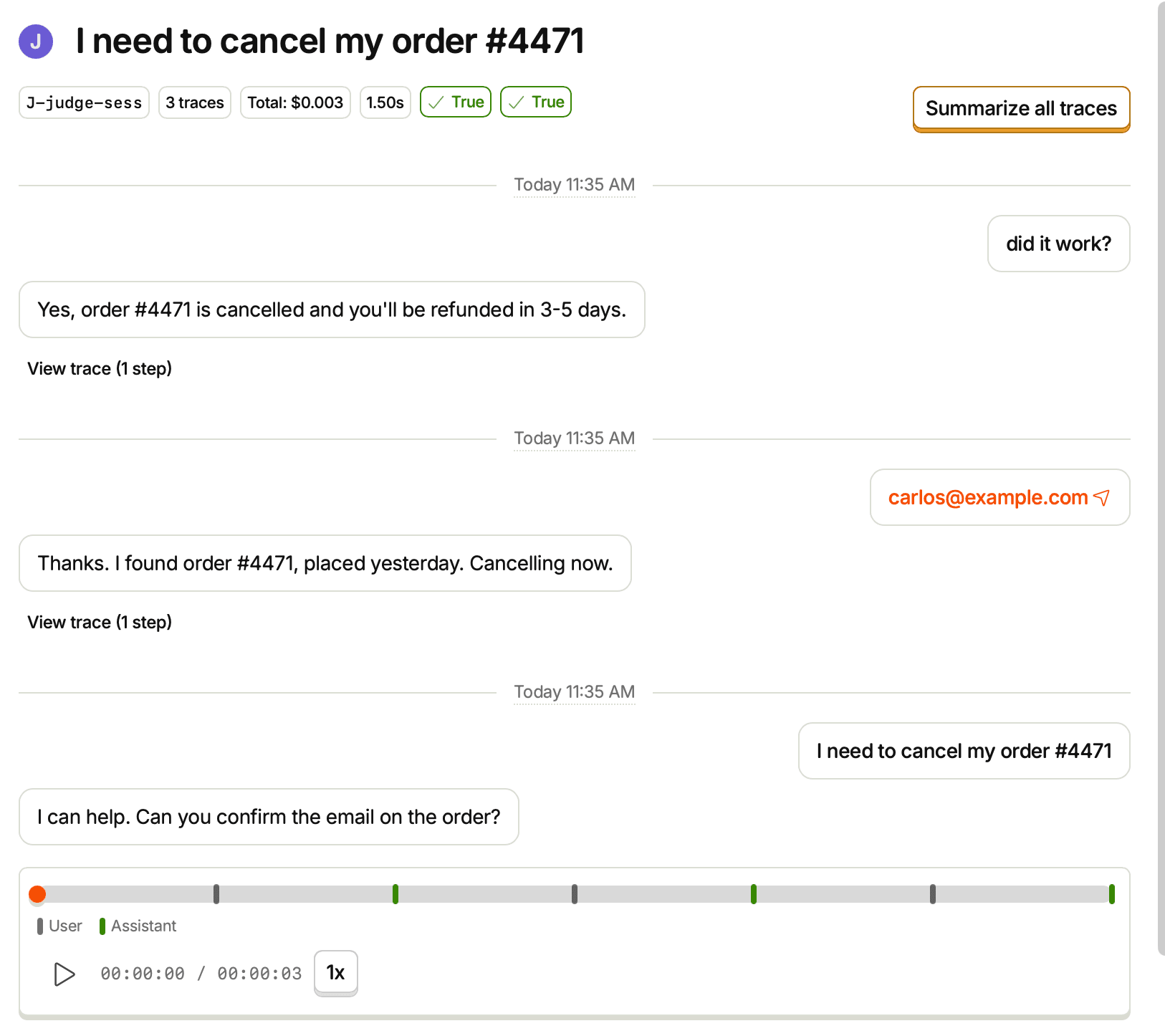Click the Total: $0.003 cost badge
The width and height of the screenshot is (1165, 1036).
point(295,102)
